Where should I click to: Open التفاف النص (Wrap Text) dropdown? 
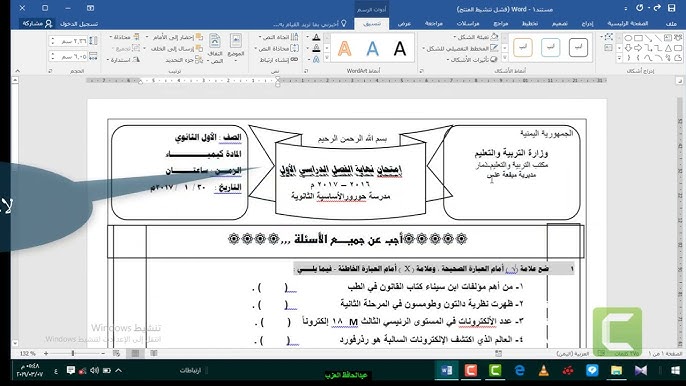pyautogui.click(x=215, y=49)
